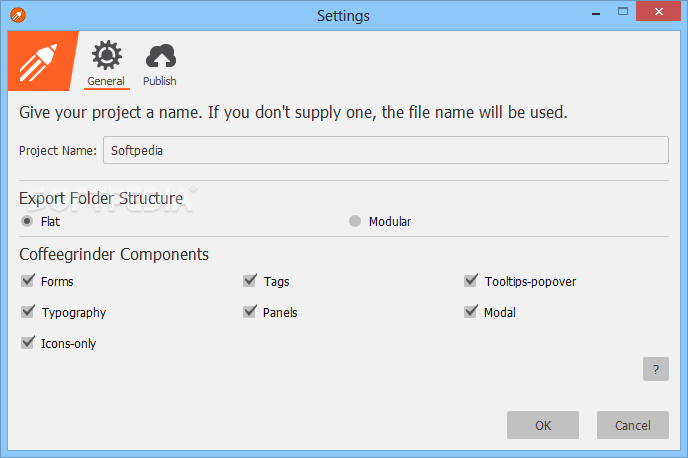Disable the Icons-only checkbox

pos(28,343)
